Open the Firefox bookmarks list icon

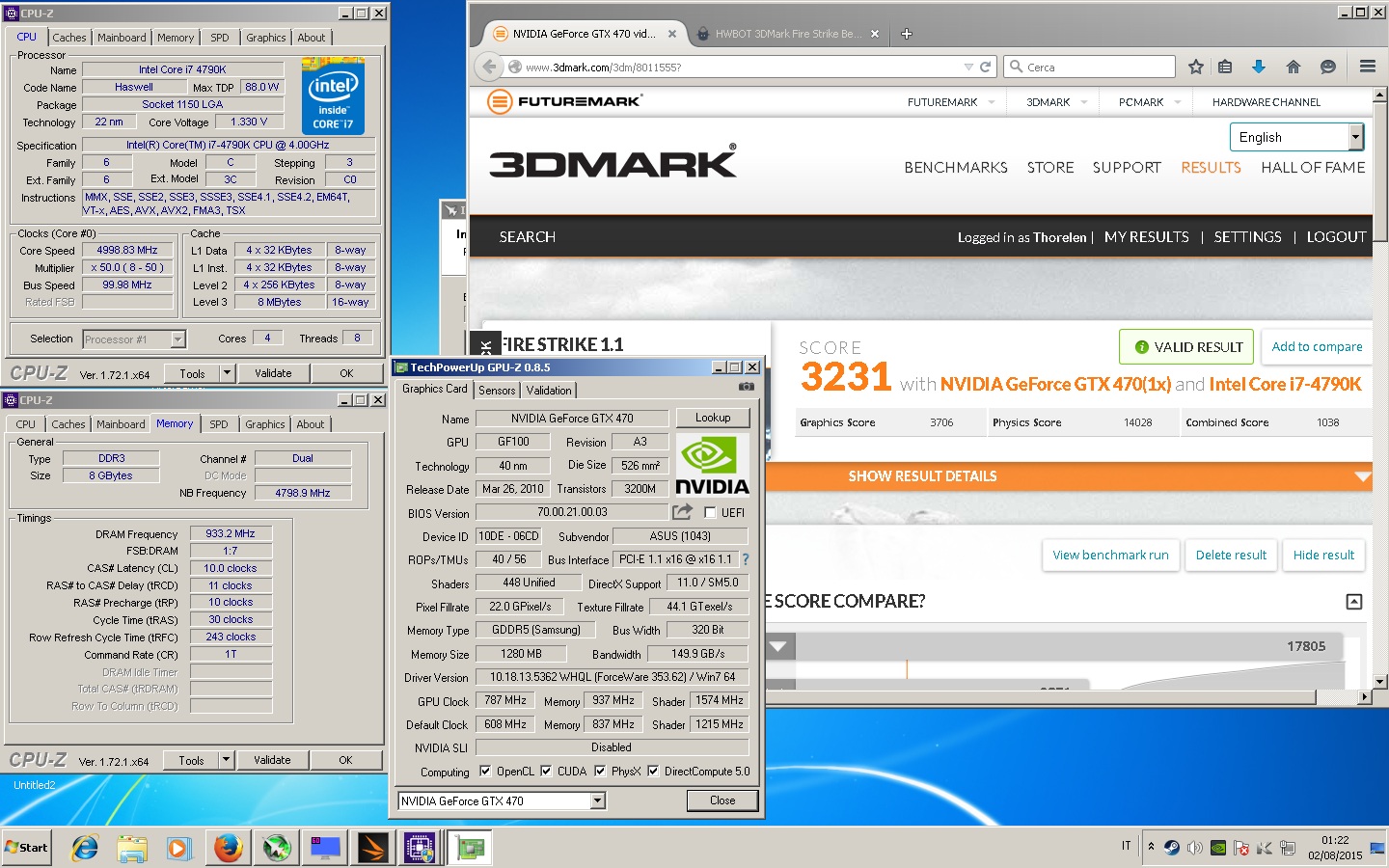pyautogui.click(x=1225, y=67)
